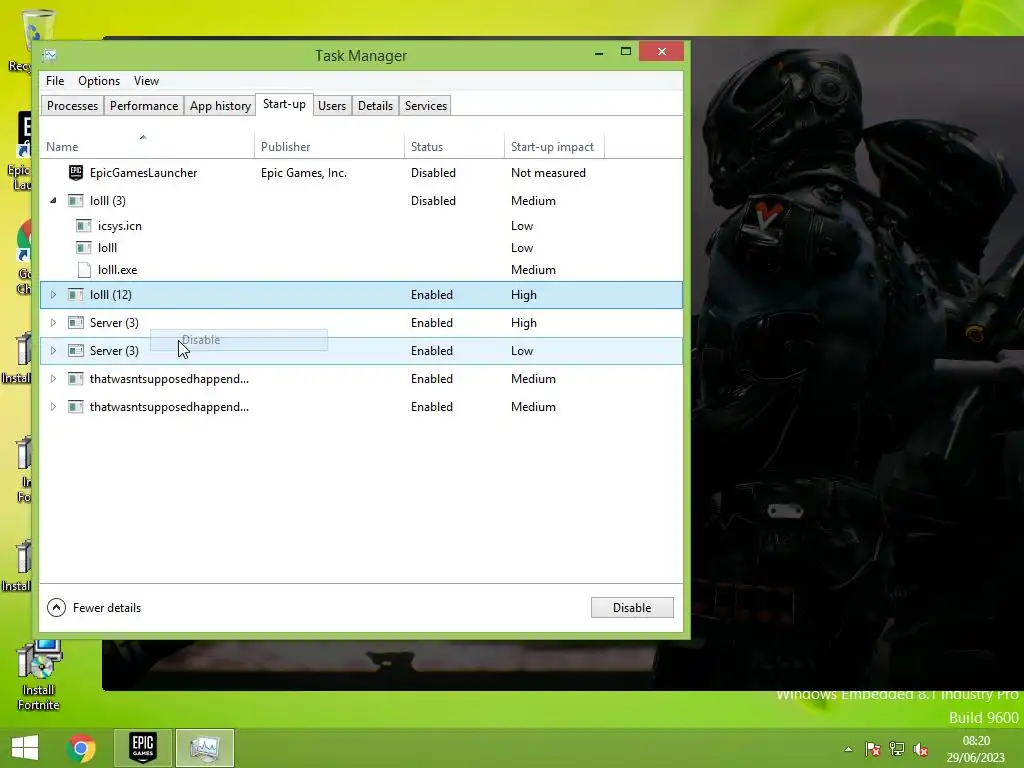Switch to the Services tab
This screenshot has height=768, width=1024.
coord(426,106)
